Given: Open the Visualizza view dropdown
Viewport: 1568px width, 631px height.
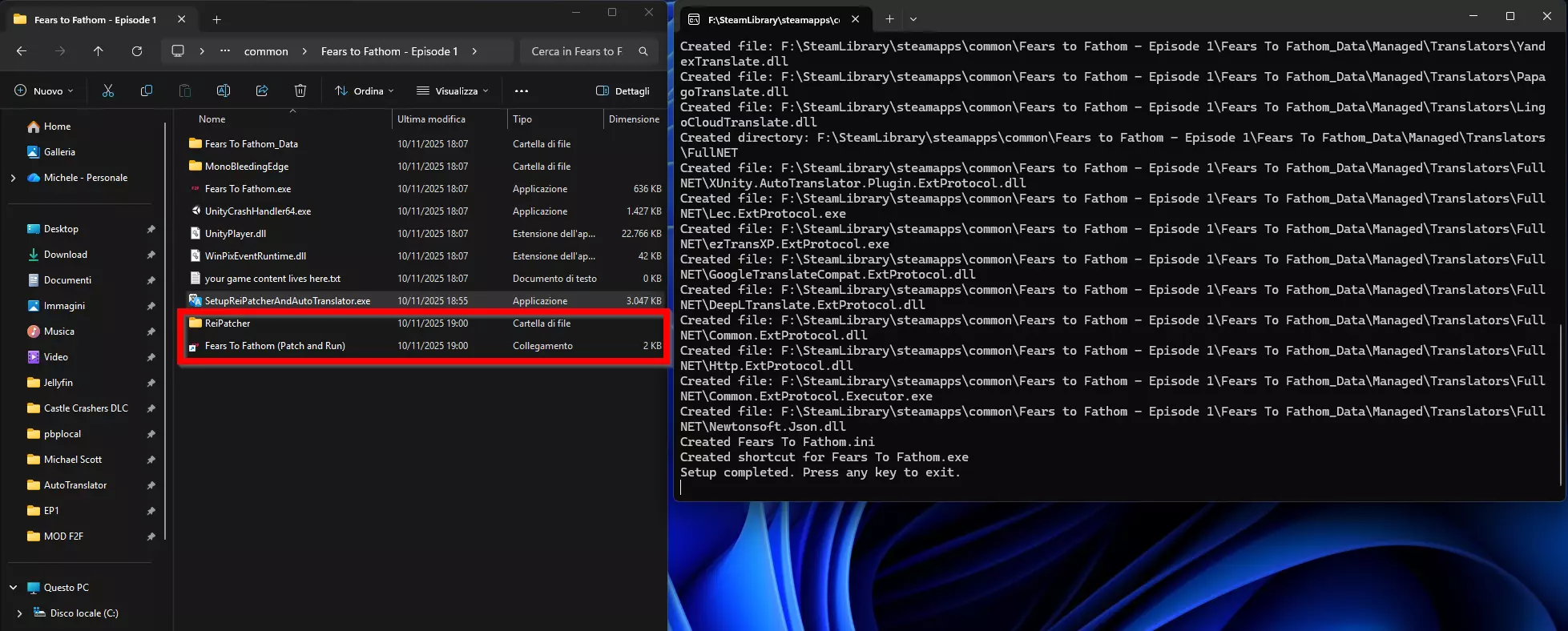Looking at the screenshot, I should point(453,91).
